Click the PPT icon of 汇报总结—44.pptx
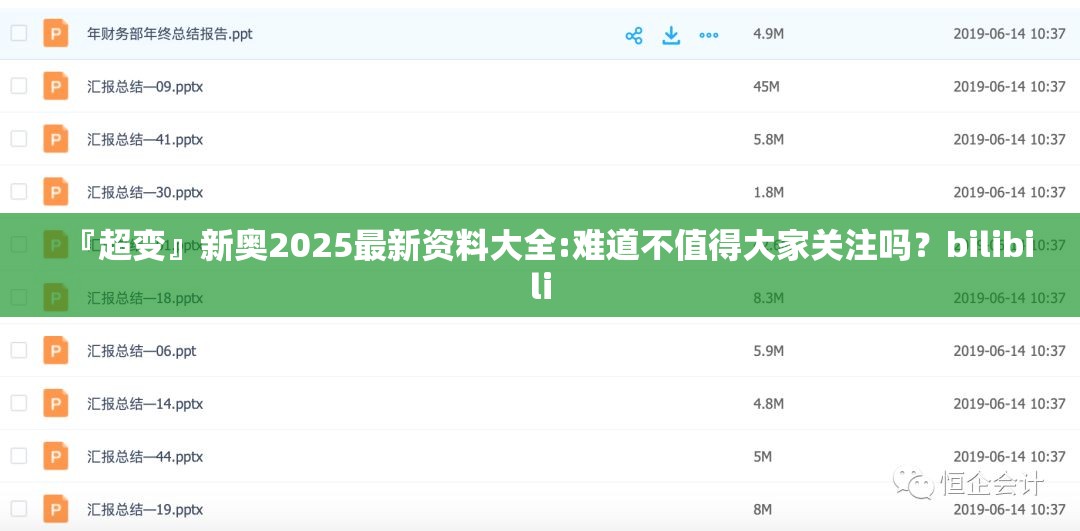Viewport: 1080px width, 531px height. 56,456
